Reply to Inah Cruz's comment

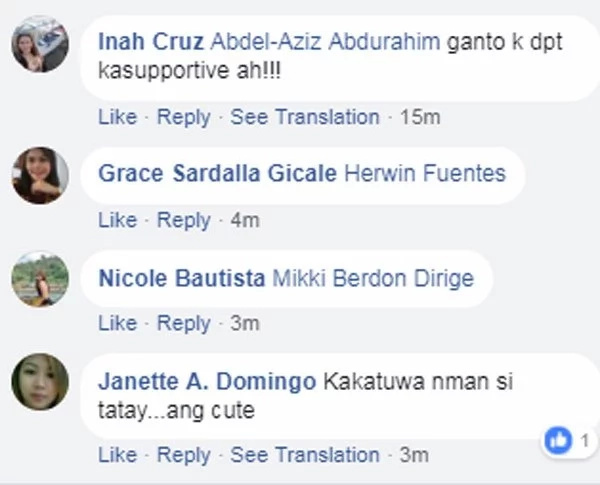click(184, 117)
